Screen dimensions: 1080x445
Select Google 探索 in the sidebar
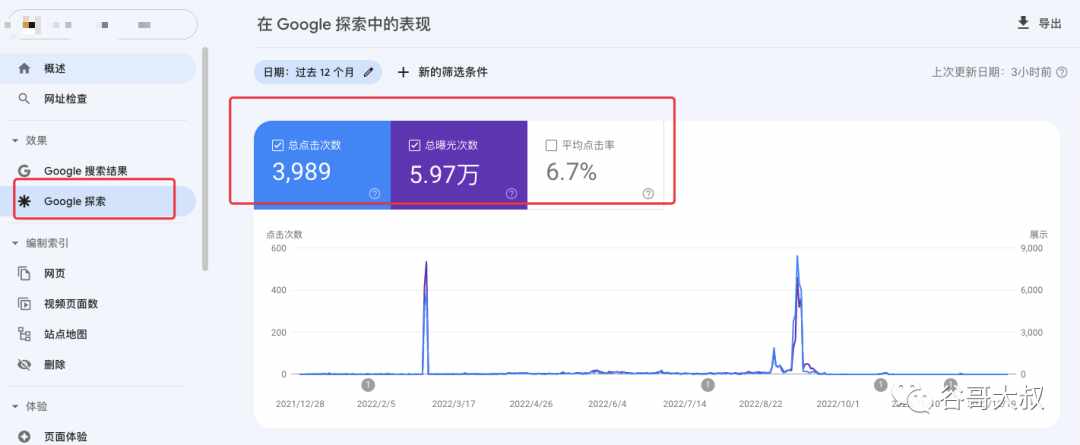pyautogui.click(x=98, y=201)
